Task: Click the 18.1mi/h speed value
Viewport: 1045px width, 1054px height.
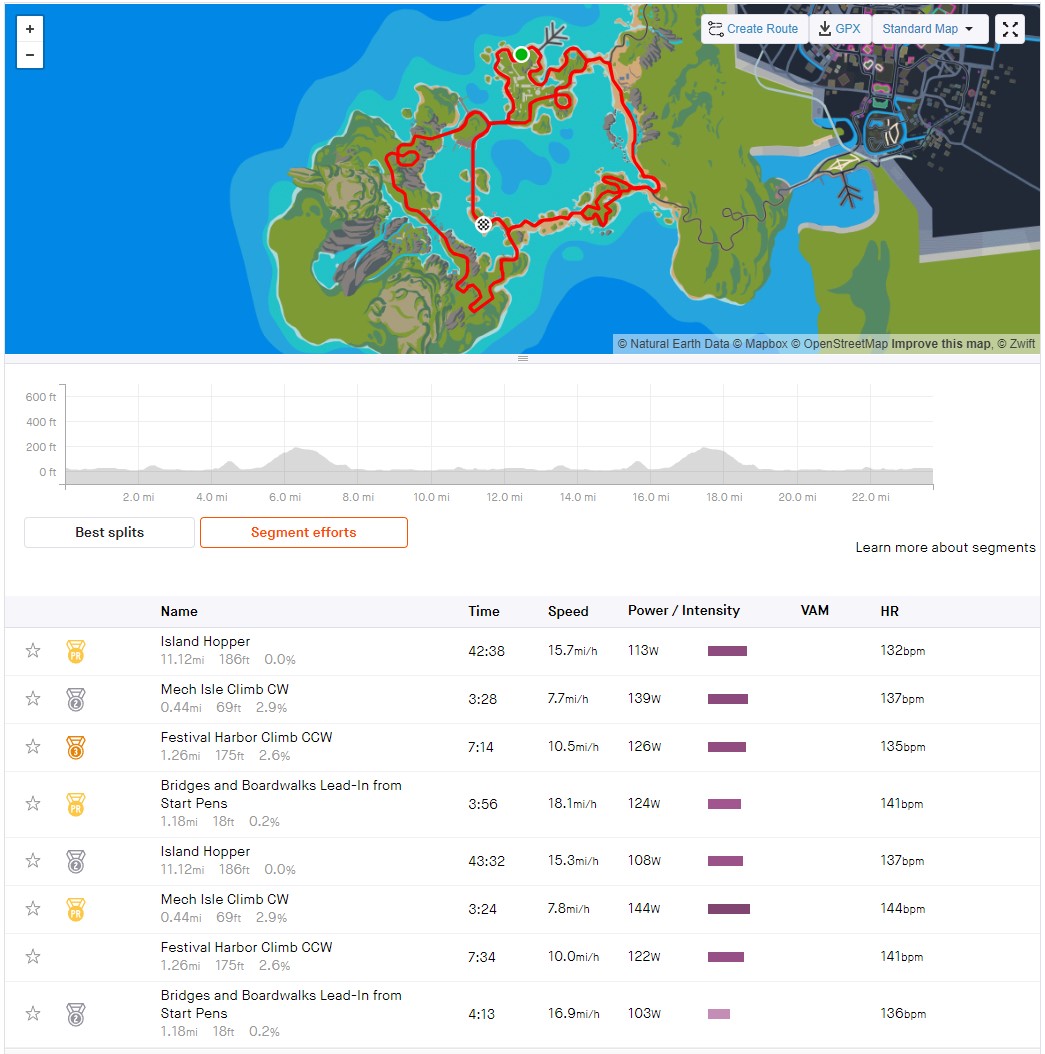Action: pyautogui.click(x=572, y=804)
